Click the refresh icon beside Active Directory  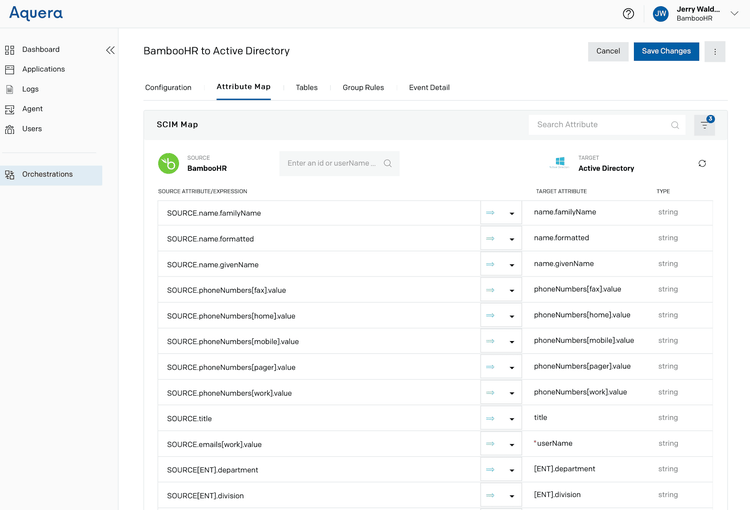pyautogui.click(x=702, y=164)
